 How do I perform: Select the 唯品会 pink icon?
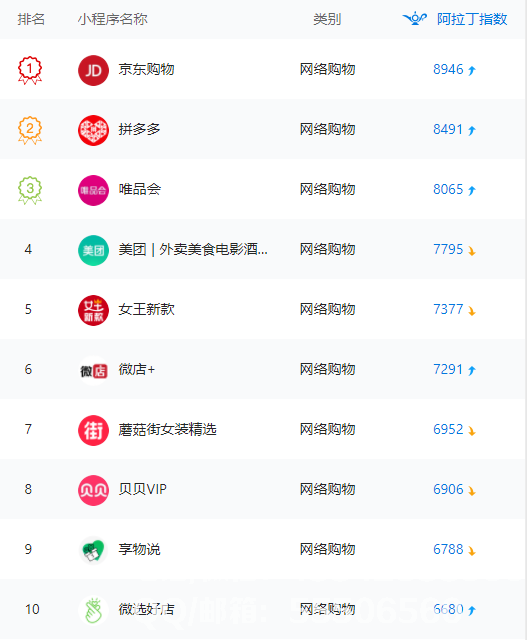93,190
